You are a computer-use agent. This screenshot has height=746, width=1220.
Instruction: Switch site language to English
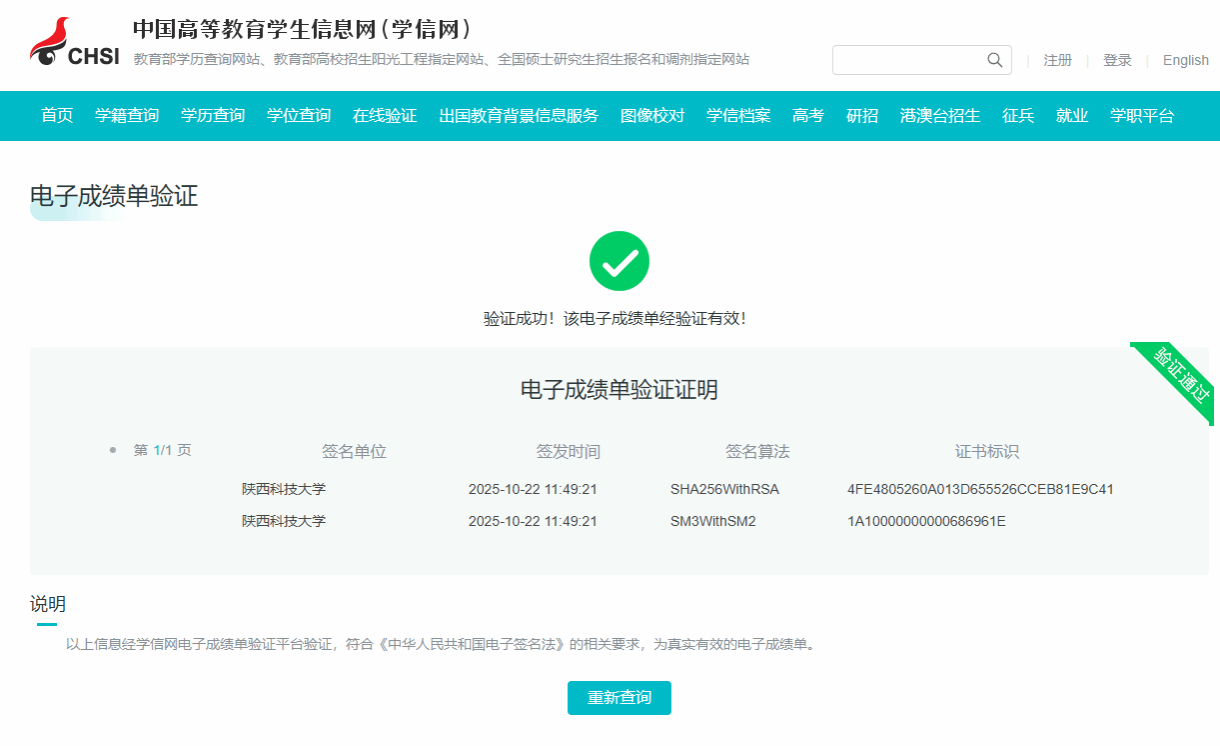click(1185, 60)
